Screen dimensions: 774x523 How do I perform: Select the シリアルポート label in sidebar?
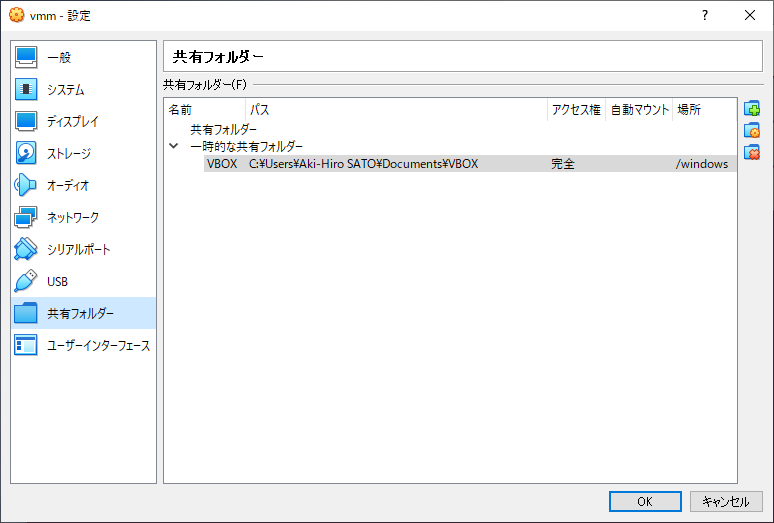coord(78,250)
